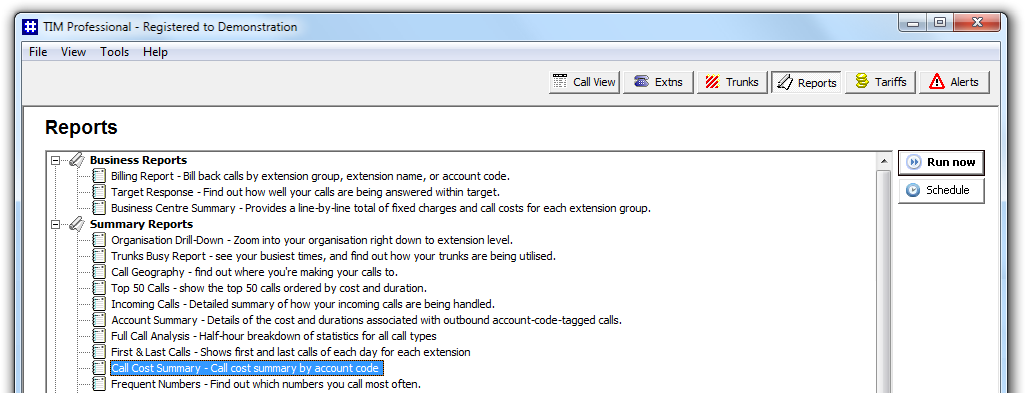
Task: Click the Incoming Calls notepad icon
Action: click(99, 304)
